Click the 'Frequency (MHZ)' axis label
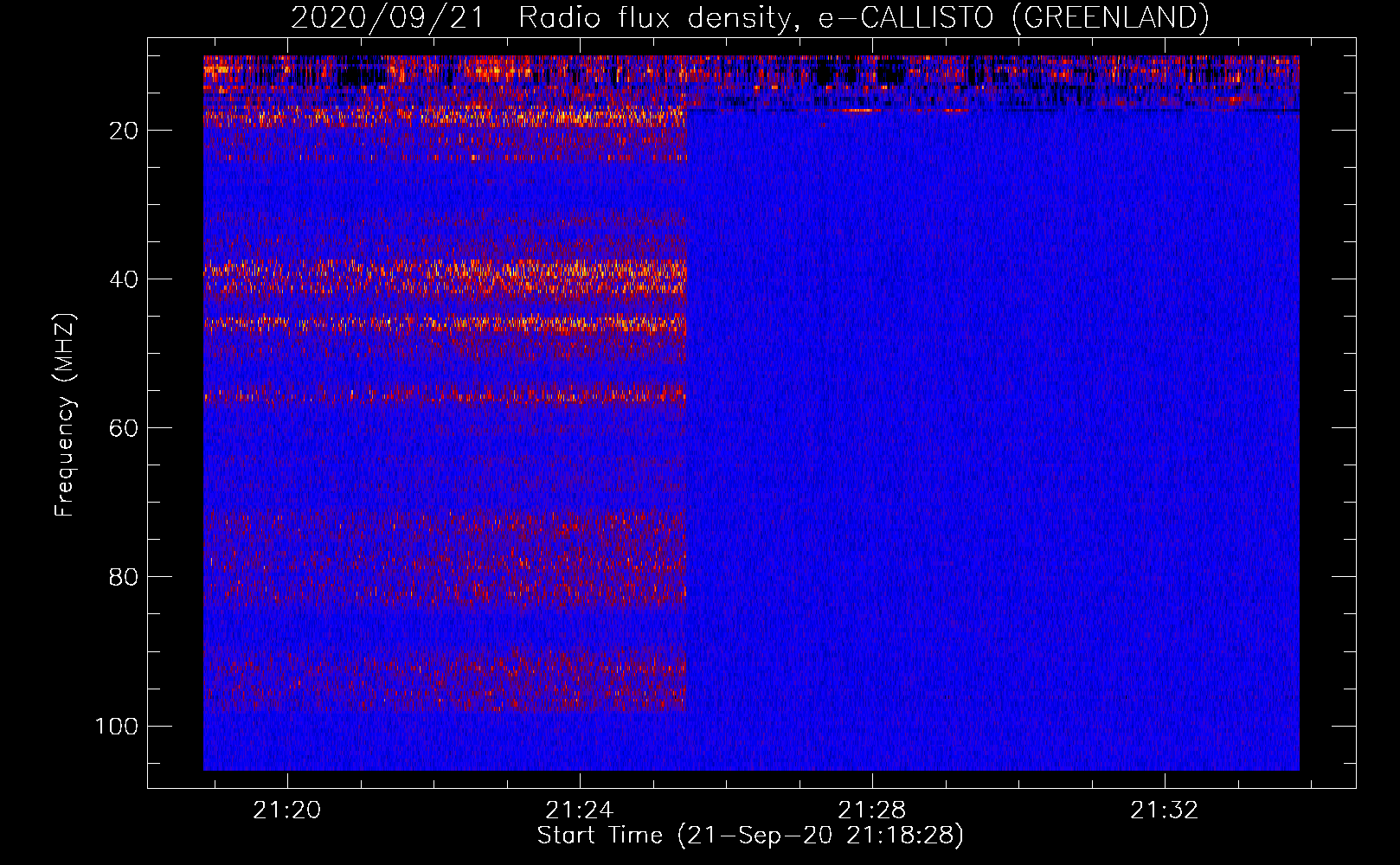 pyautogui.click(x=65, y=414)
